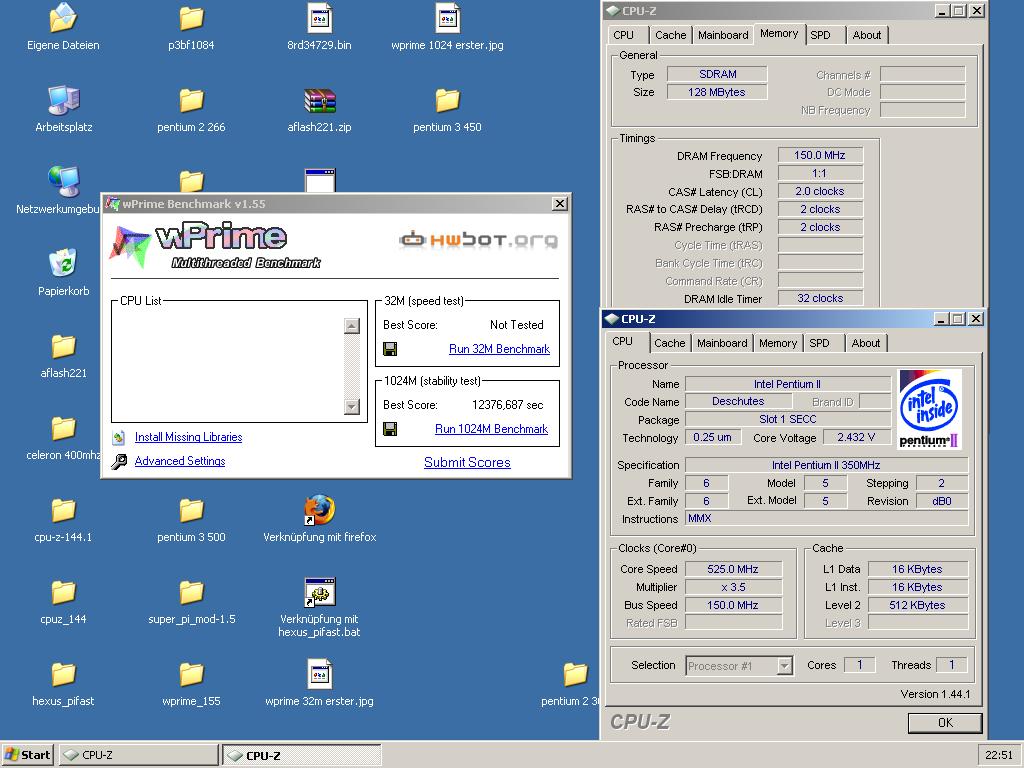Click the Intel Pentium II 350MHz specification field
1024x768 pixels.
tap(825, 465)
